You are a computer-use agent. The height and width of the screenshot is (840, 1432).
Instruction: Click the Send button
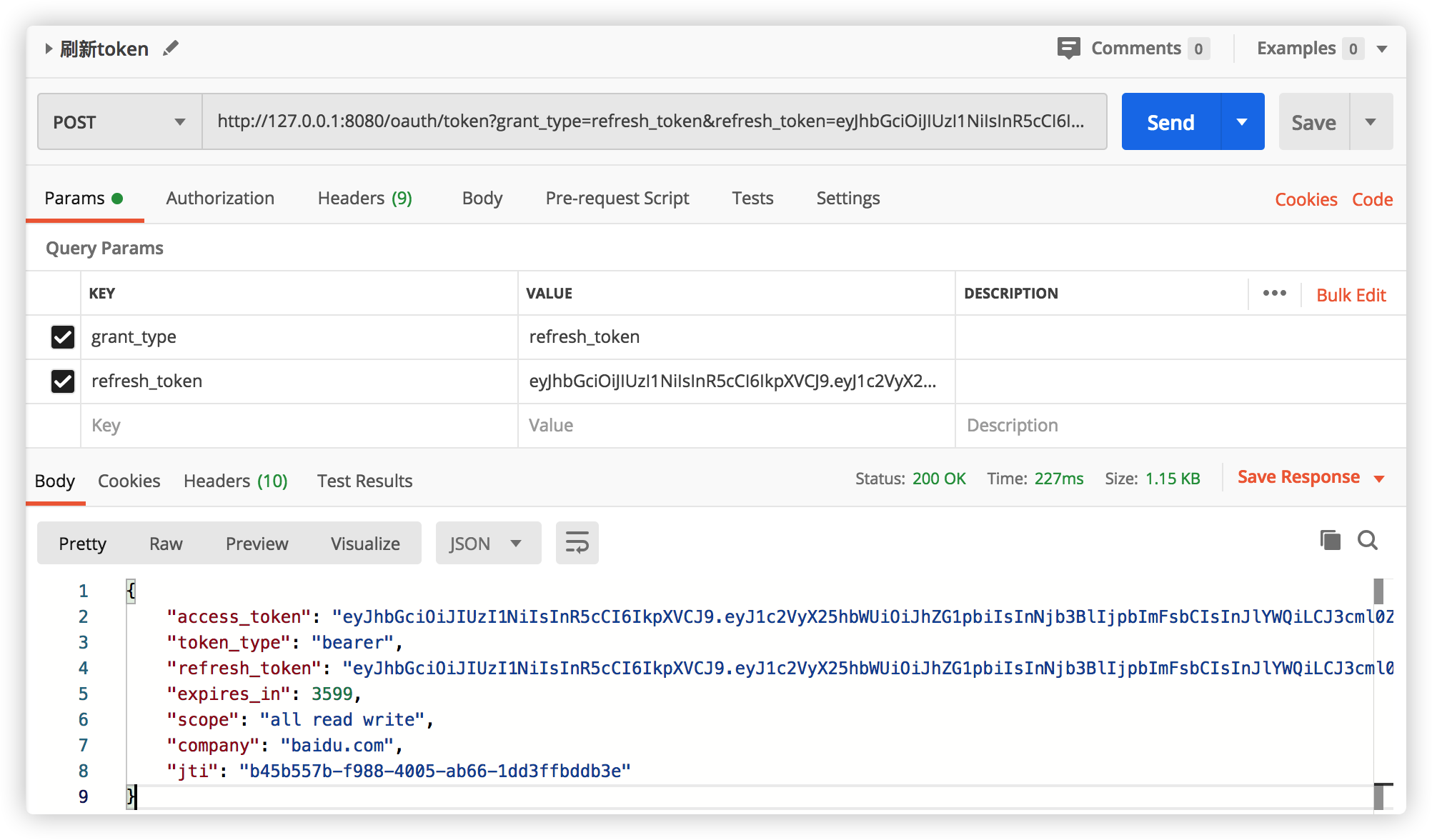(1170, 122)
